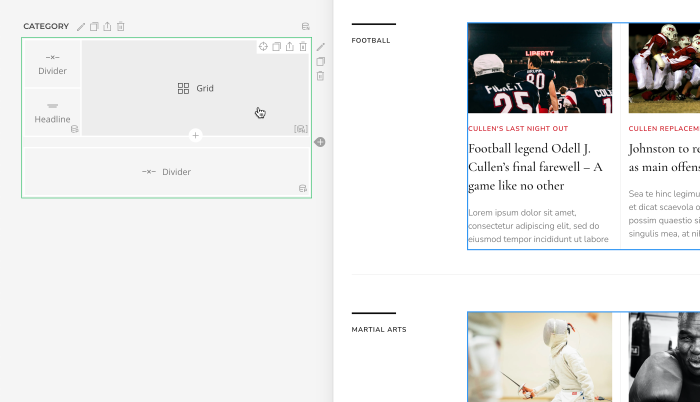Click the Grid element target/transform icon
Viewport: 700px width, 402px height.
click(263, 46)
